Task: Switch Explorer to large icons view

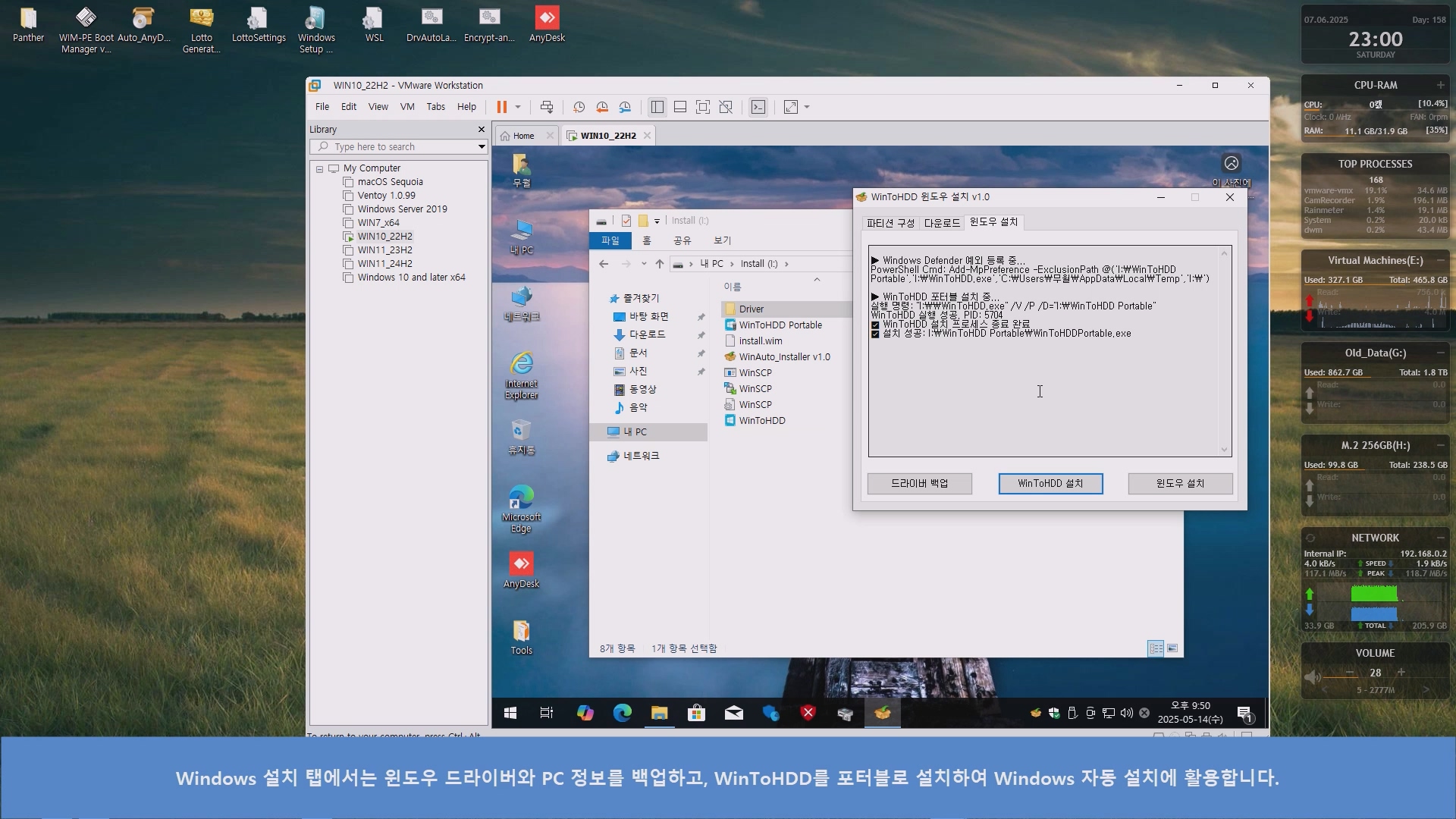Action: [x=1172, y=648]
